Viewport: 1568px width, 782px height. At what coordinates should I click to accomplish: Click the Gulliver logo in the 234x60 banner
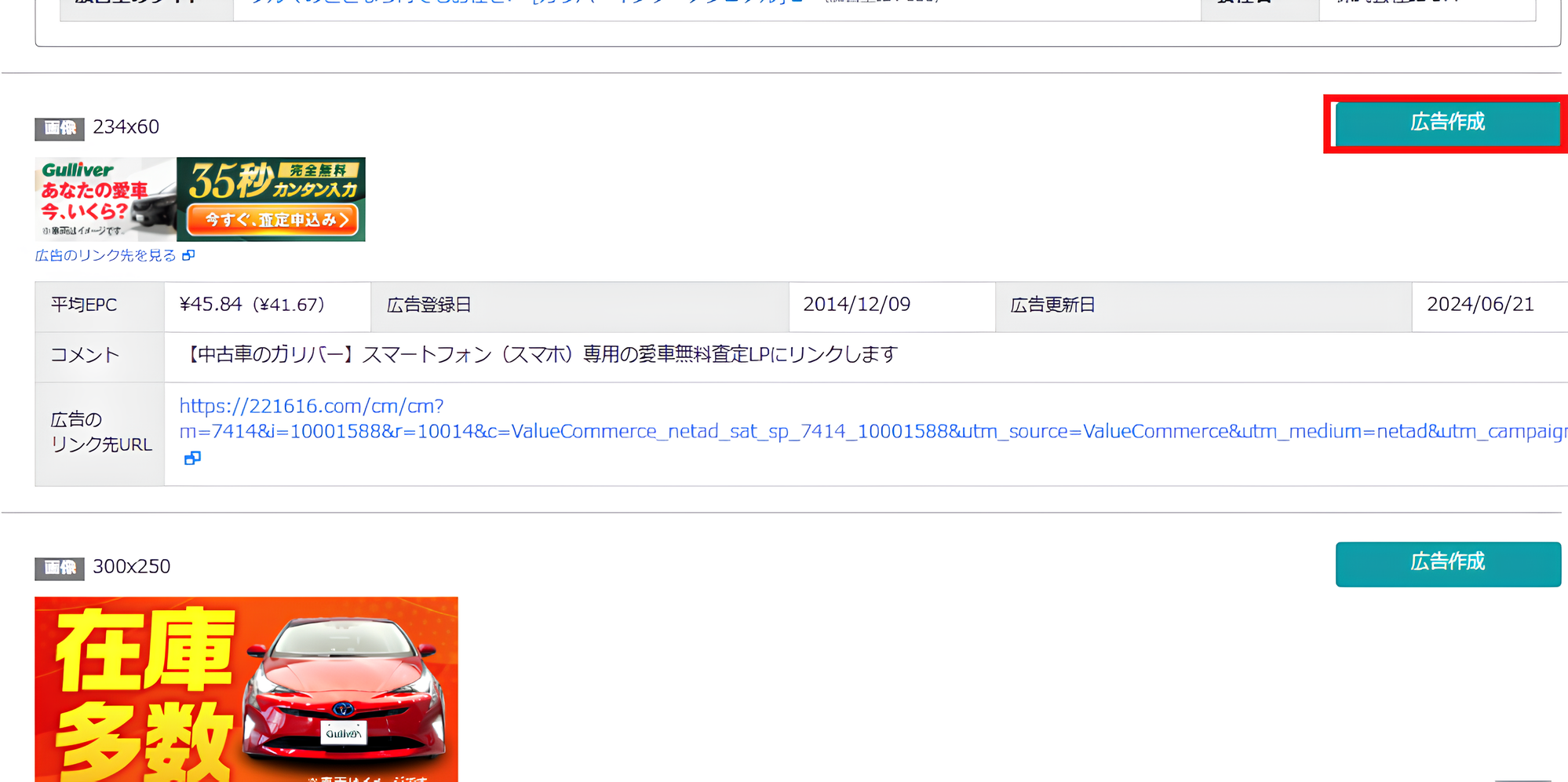coord(75,170)
